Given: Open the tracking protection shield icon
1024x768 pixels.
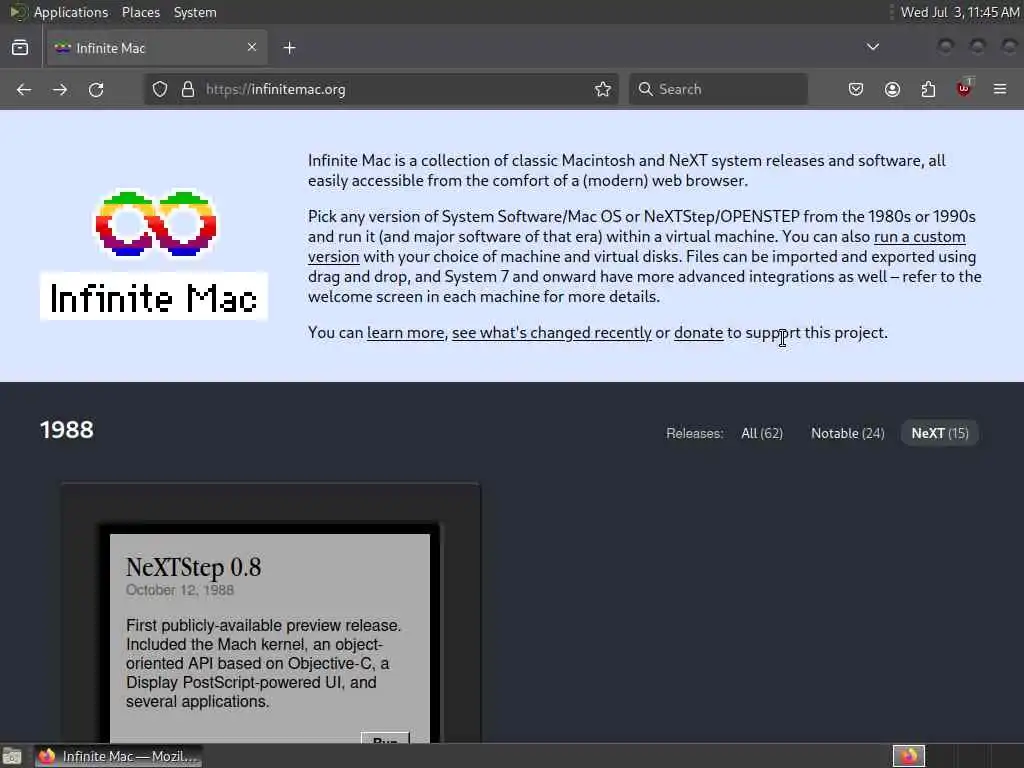Looking at the screenshot, I should point(160,89).
